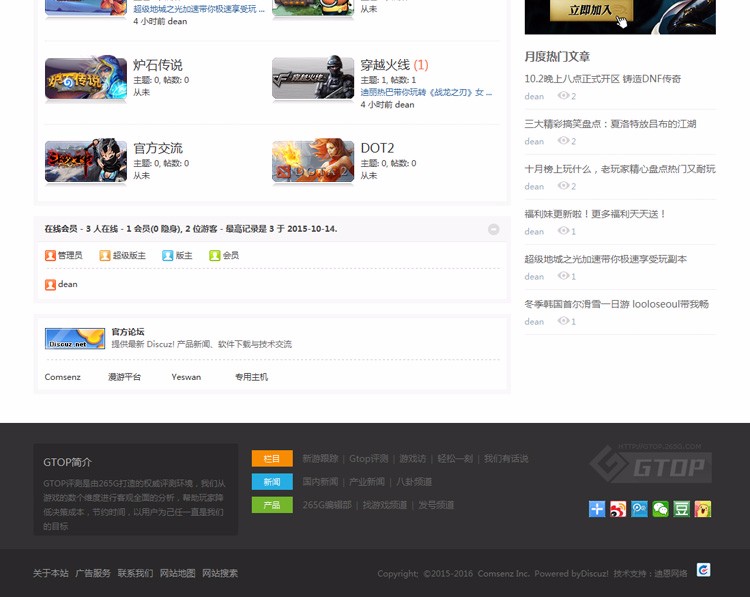The image size is (750, 597).
Task: Click the yellow chick share icon
Action: coord(703,509)
